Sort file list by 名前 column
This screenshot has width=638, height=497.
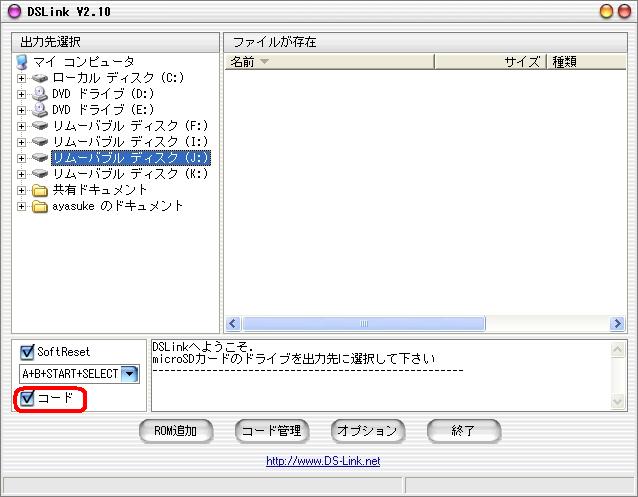pos(330,62)
